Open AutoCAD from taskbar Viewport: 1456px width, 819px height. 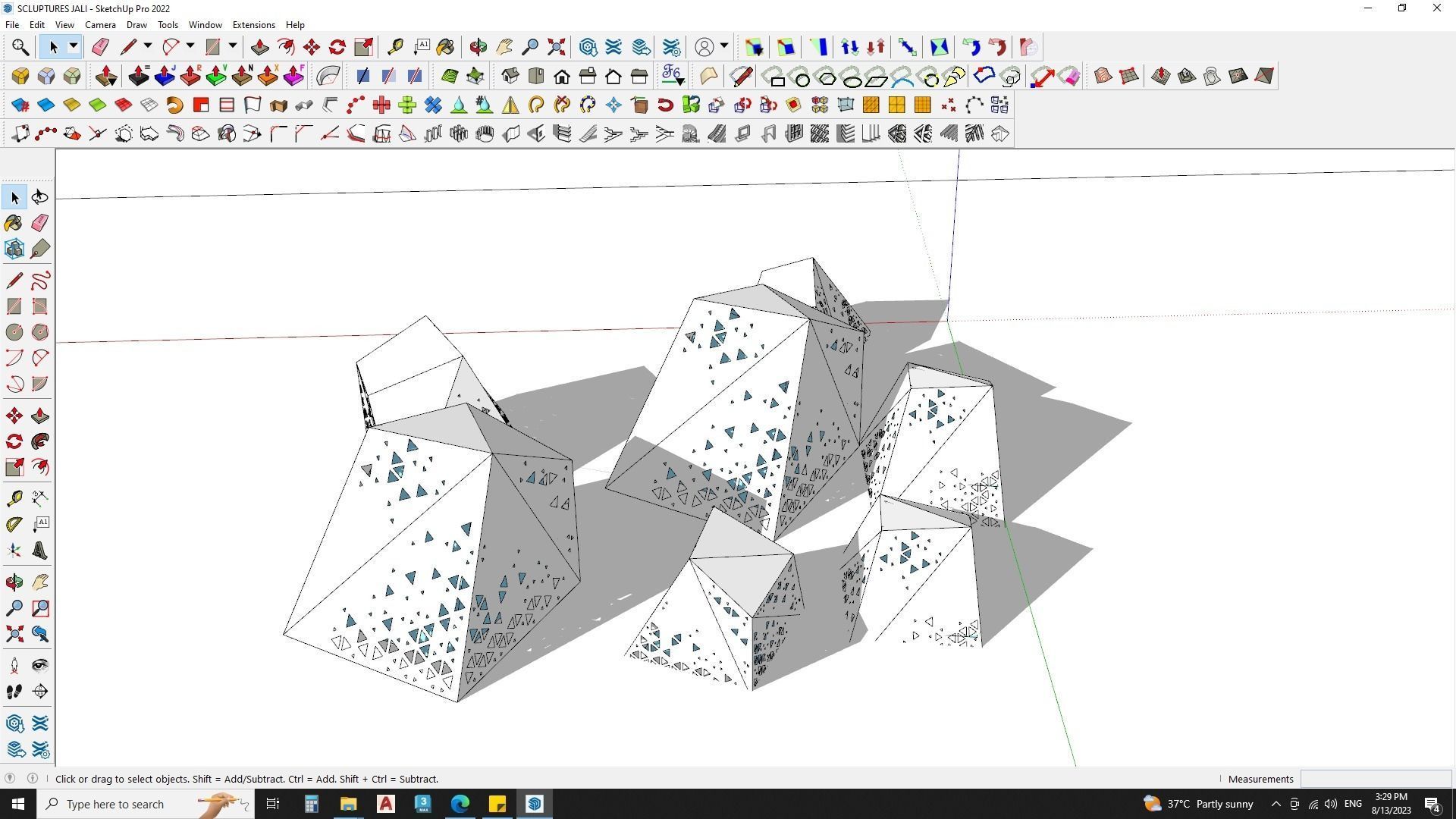click(386, 804)
